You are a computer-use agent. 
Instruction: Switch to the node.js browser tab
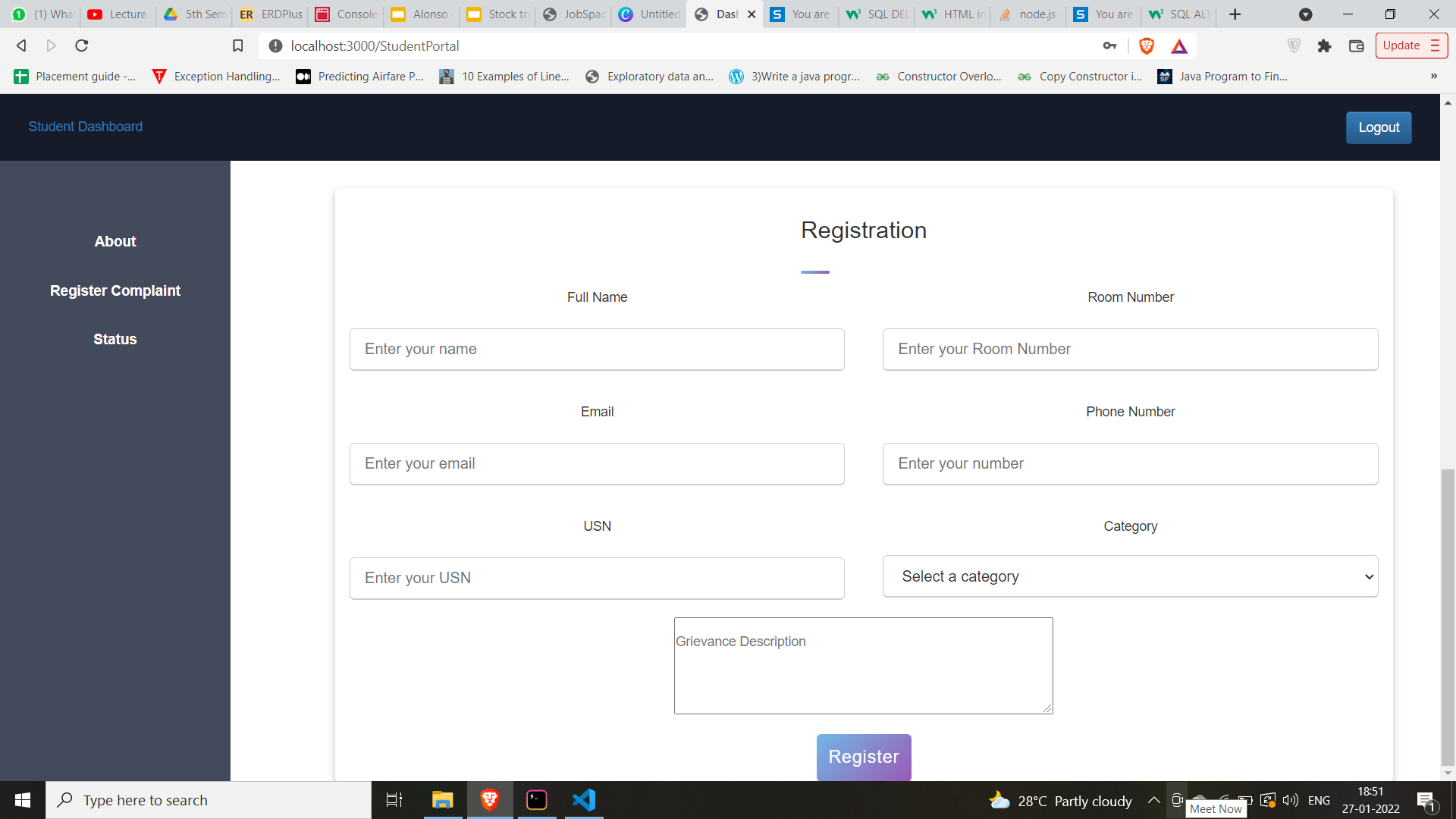coord(1031,14)
